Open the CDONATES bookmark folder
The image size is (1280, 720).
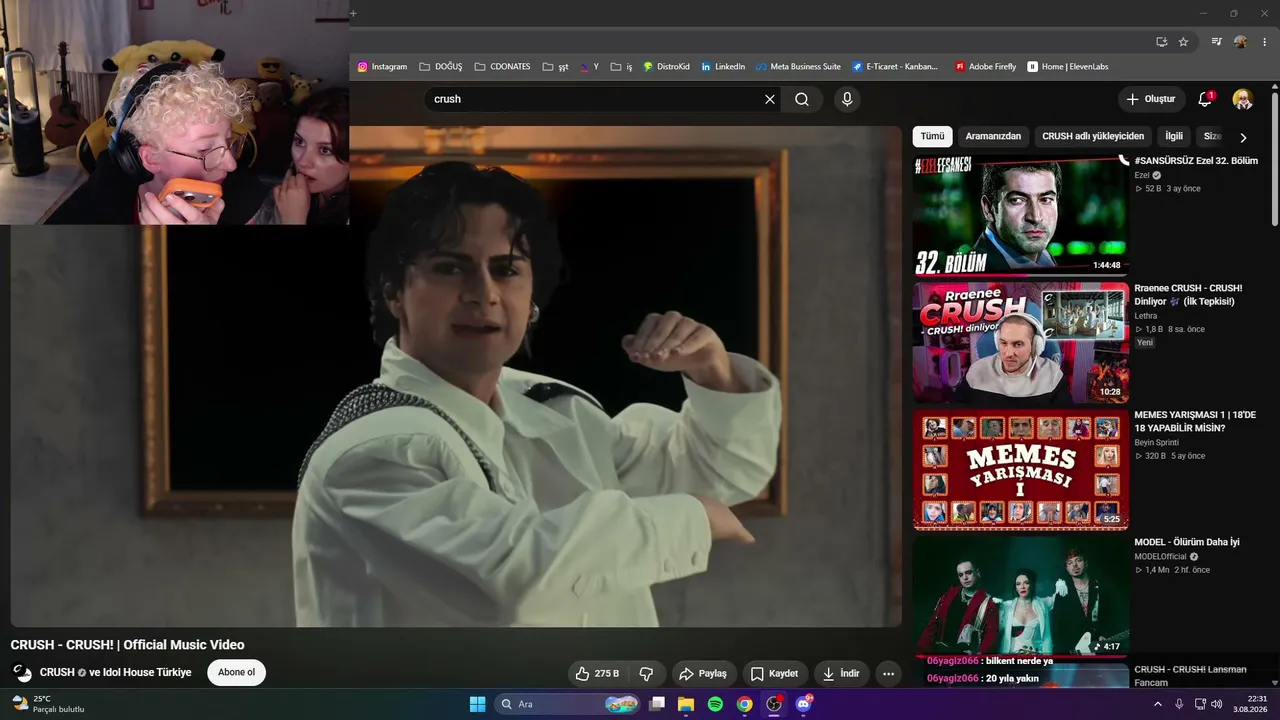[x=503, y=67]
